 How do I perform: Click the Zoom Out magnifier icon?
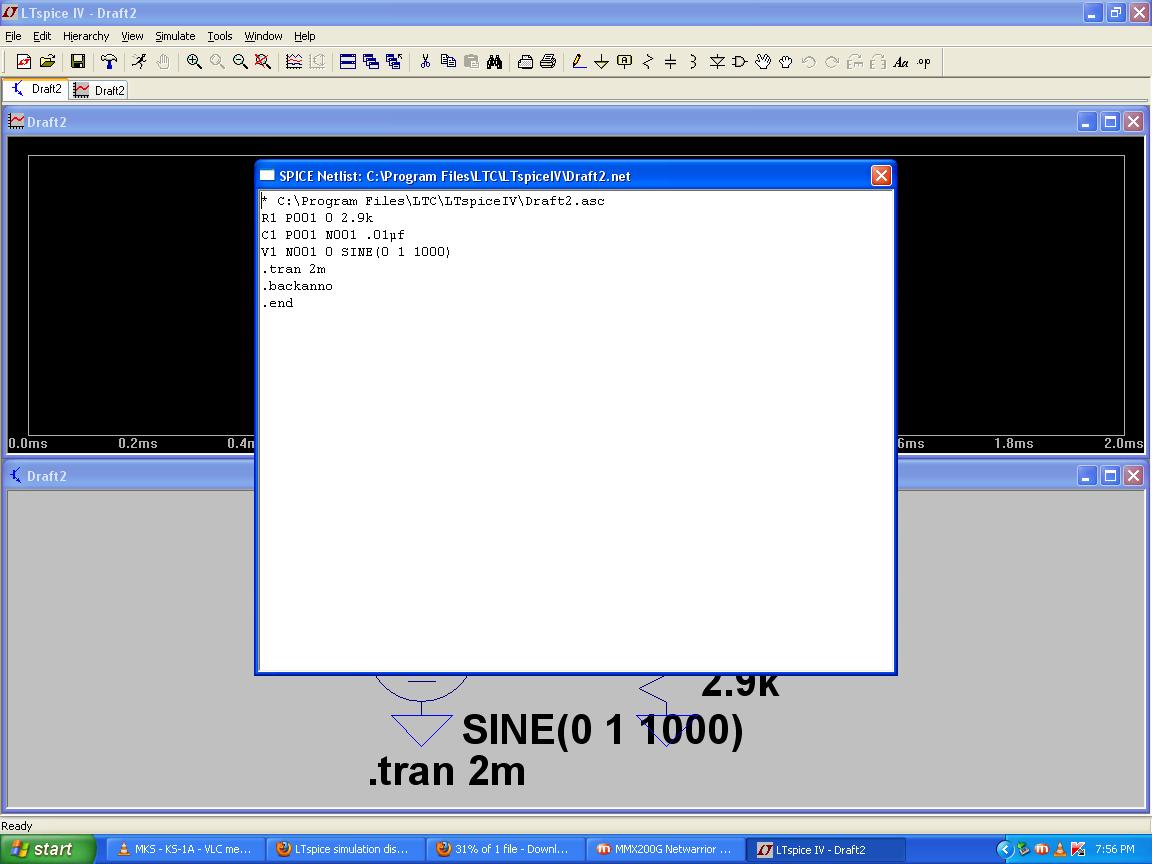tap(240, 62)
